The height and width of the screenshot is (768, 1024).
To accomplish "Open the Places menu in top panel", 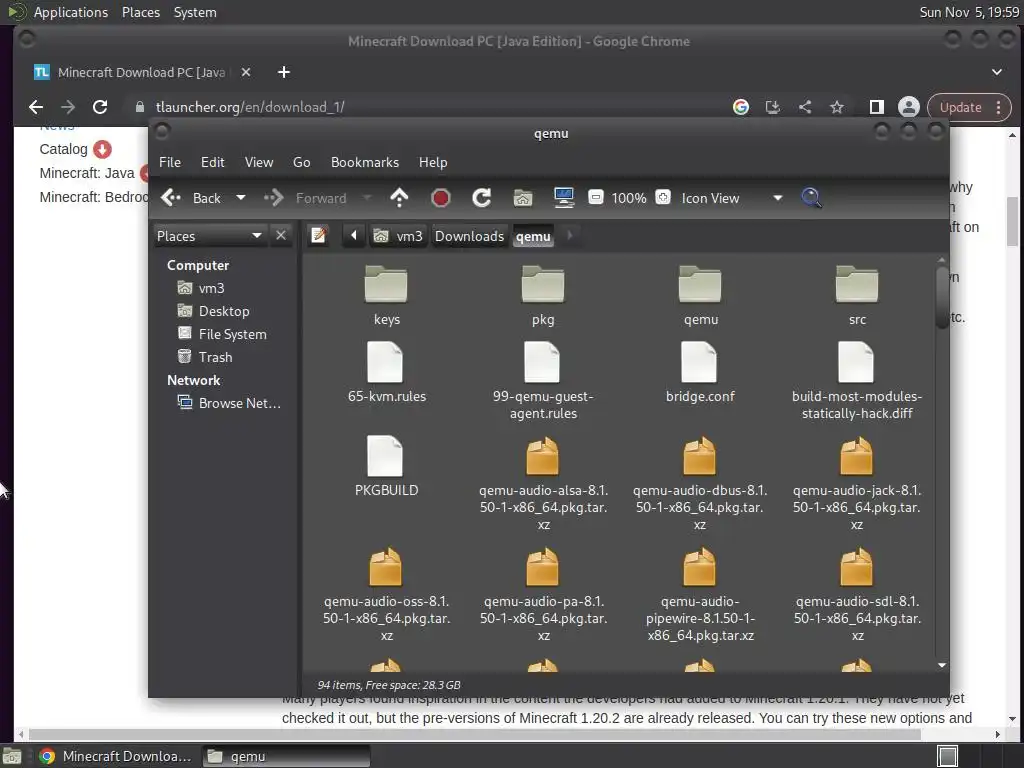I will click(141, 12).
